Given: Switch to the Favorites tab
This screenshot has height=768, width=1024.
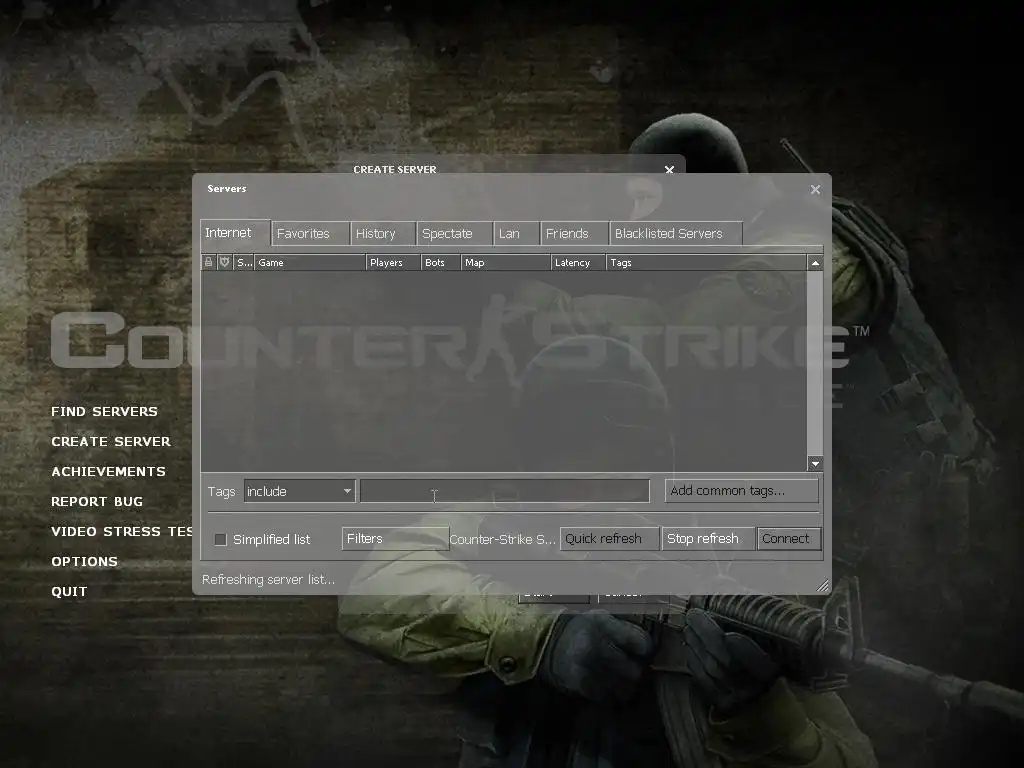Looking at the screenshot, I should click(310, 234).
